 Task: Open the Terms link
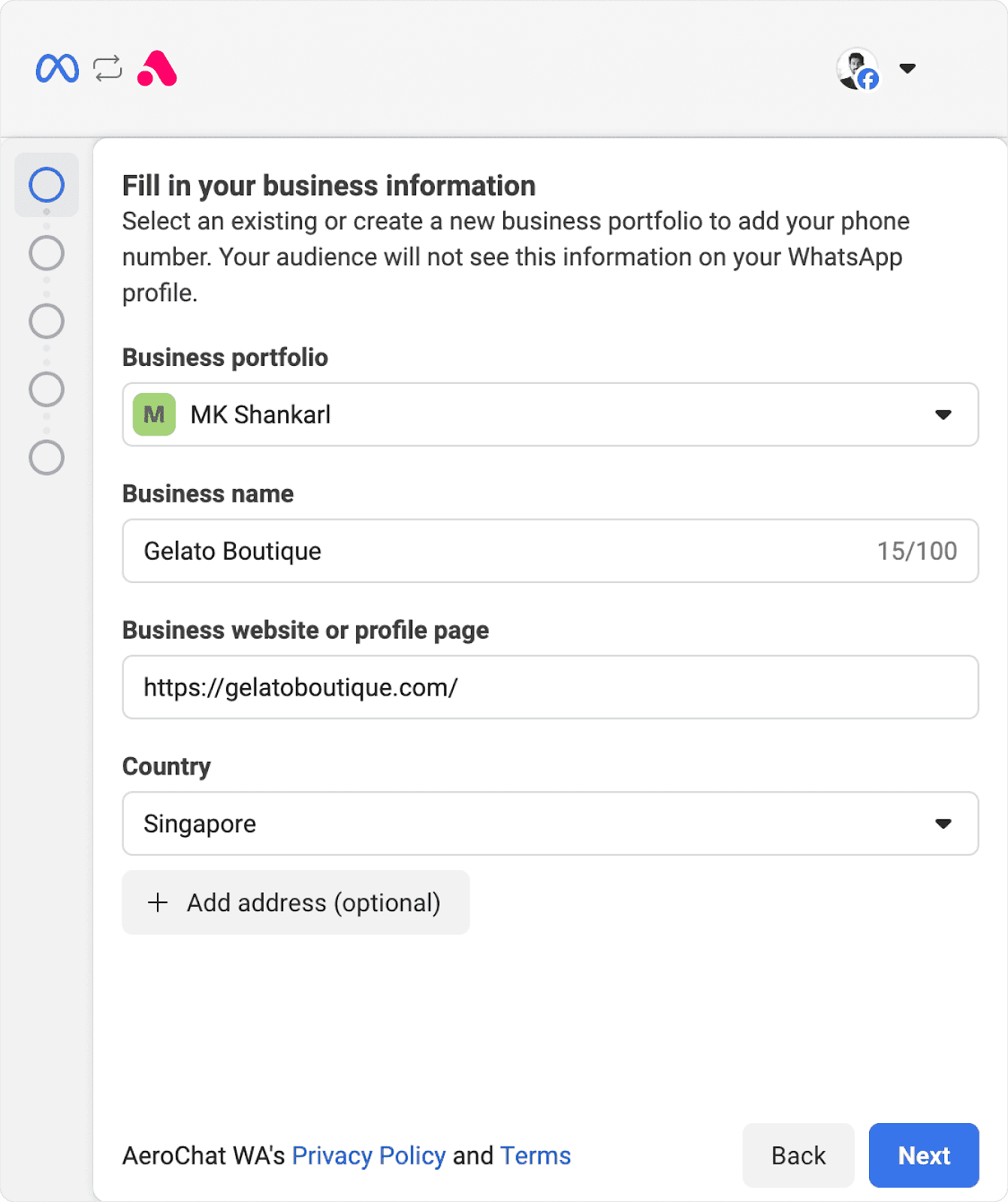pyautogui.click(x=536, y=1155)
